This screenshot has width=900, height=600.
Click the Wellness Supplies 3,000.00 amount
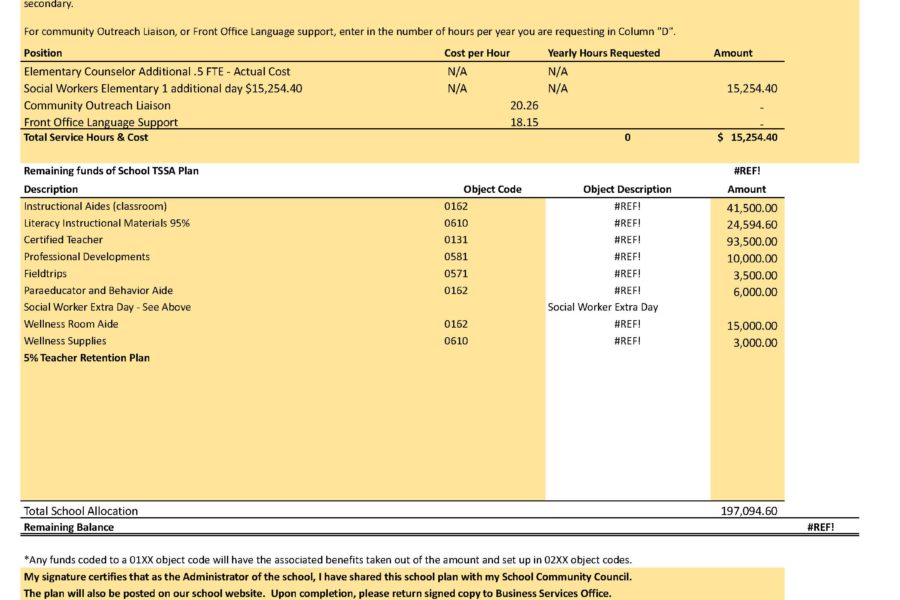755,343
